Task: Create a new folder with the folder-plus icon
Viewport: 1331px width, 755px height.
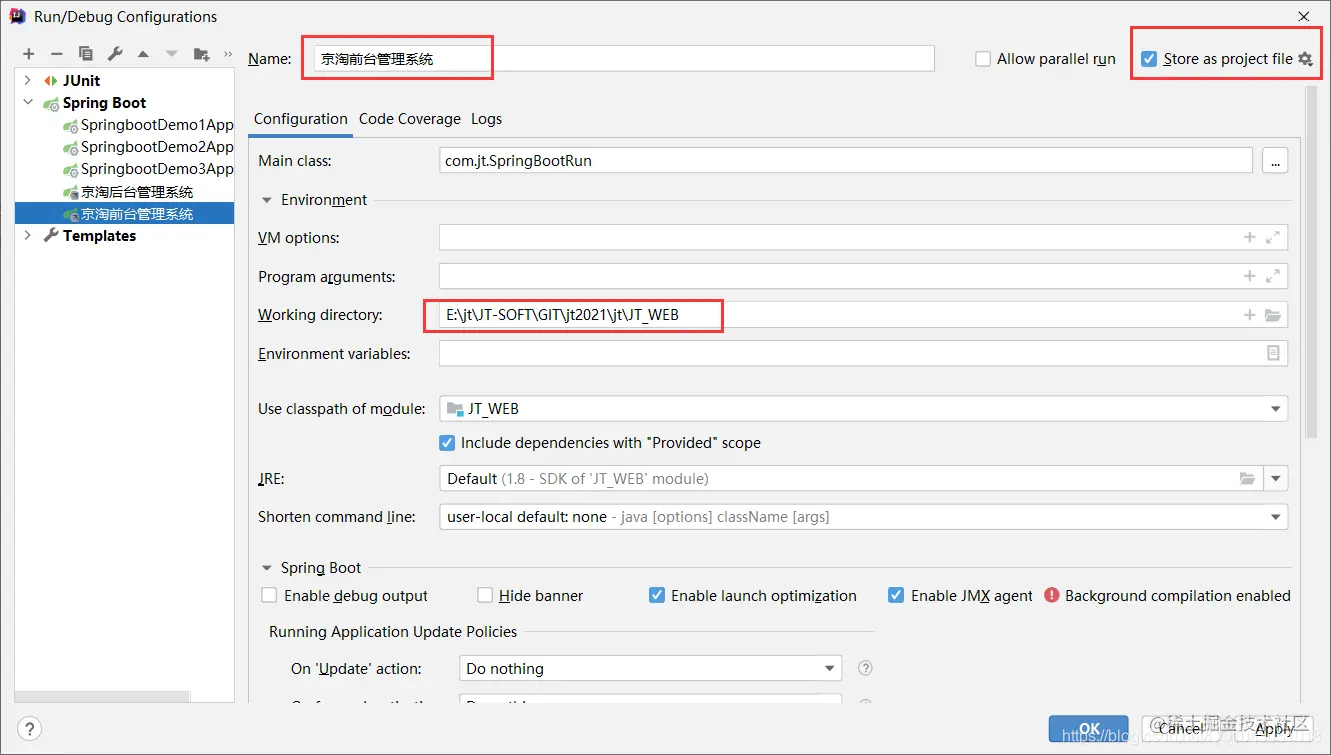Action: point(202,54)
